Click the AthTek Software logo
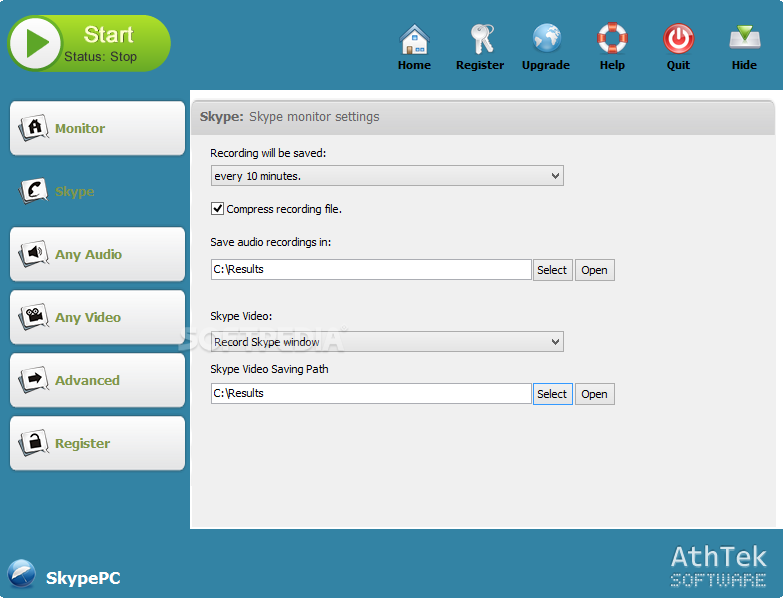The image size is (783, 598). coord(719,566)
